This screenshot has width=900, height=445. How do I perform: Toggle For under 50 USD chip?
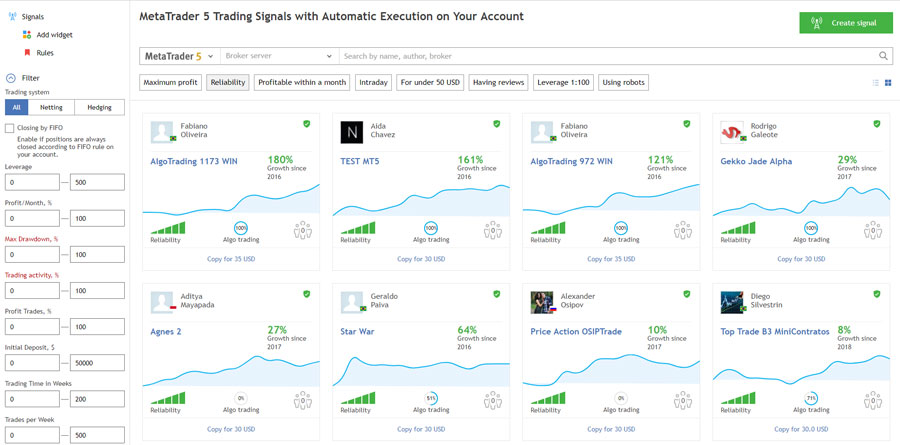pos(430,83)
